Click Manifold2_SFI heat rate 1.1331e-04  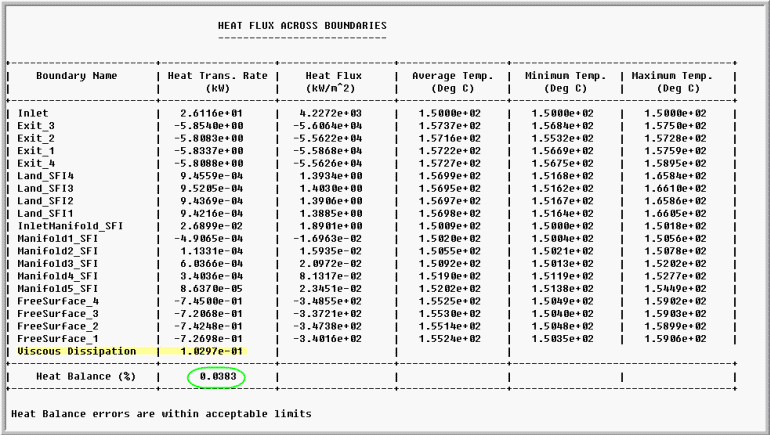[x=211, y=251]
